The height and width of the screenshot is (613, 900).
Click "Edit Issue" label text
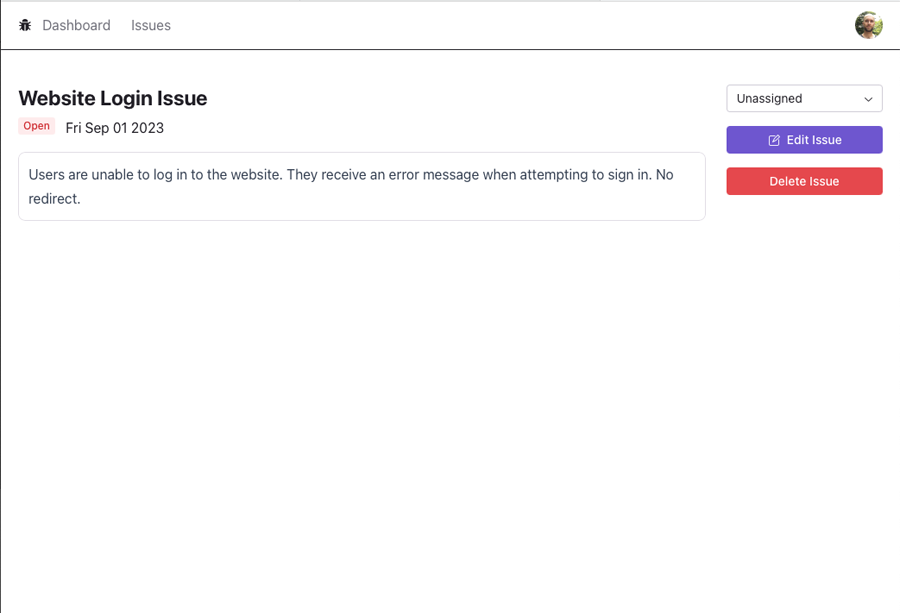coord(814,140)
